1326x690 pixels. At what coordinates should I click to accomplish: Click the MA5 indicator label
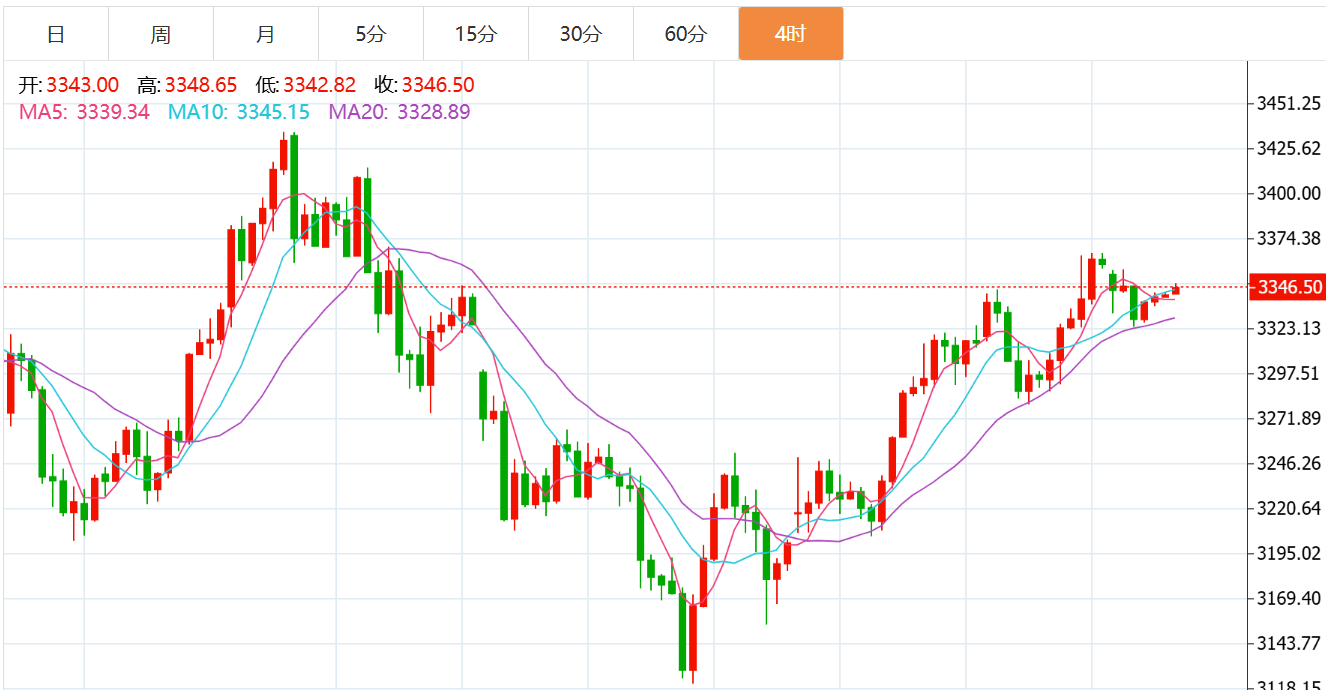84,112
